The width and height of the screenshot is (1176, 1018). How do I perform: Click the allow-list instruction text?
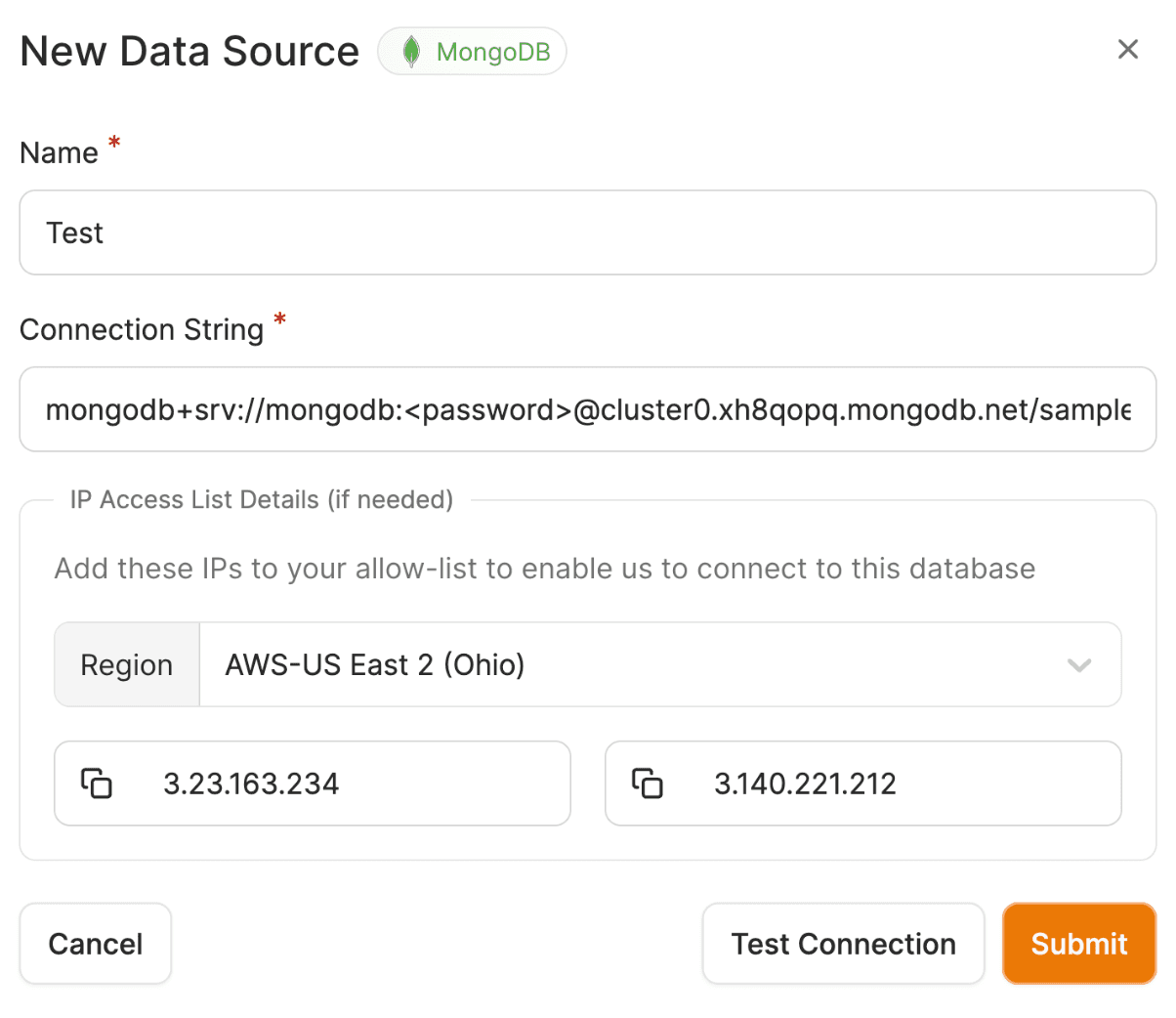(x=544, y=569)
